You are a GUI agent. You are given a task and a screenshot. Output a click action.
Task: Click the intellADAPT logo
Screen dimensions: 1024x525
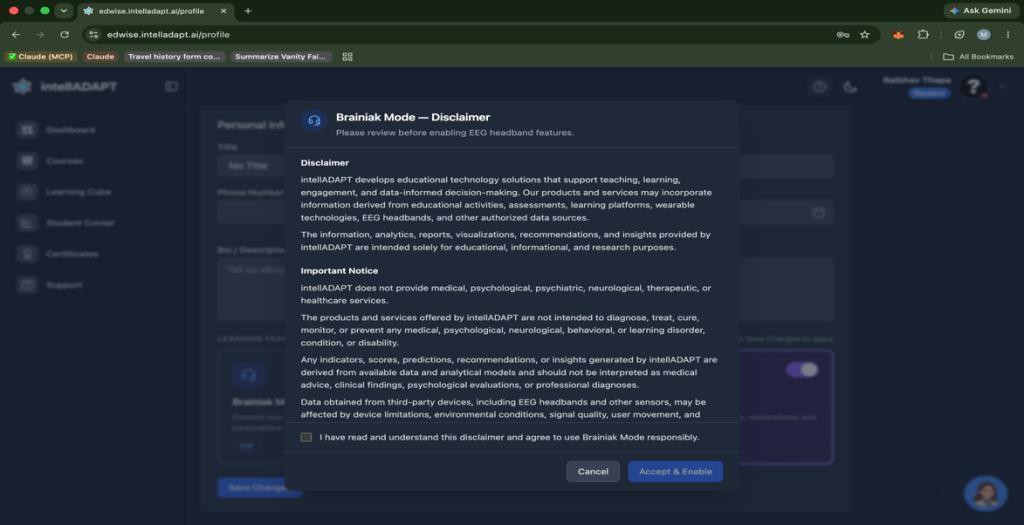click(65, 86)
